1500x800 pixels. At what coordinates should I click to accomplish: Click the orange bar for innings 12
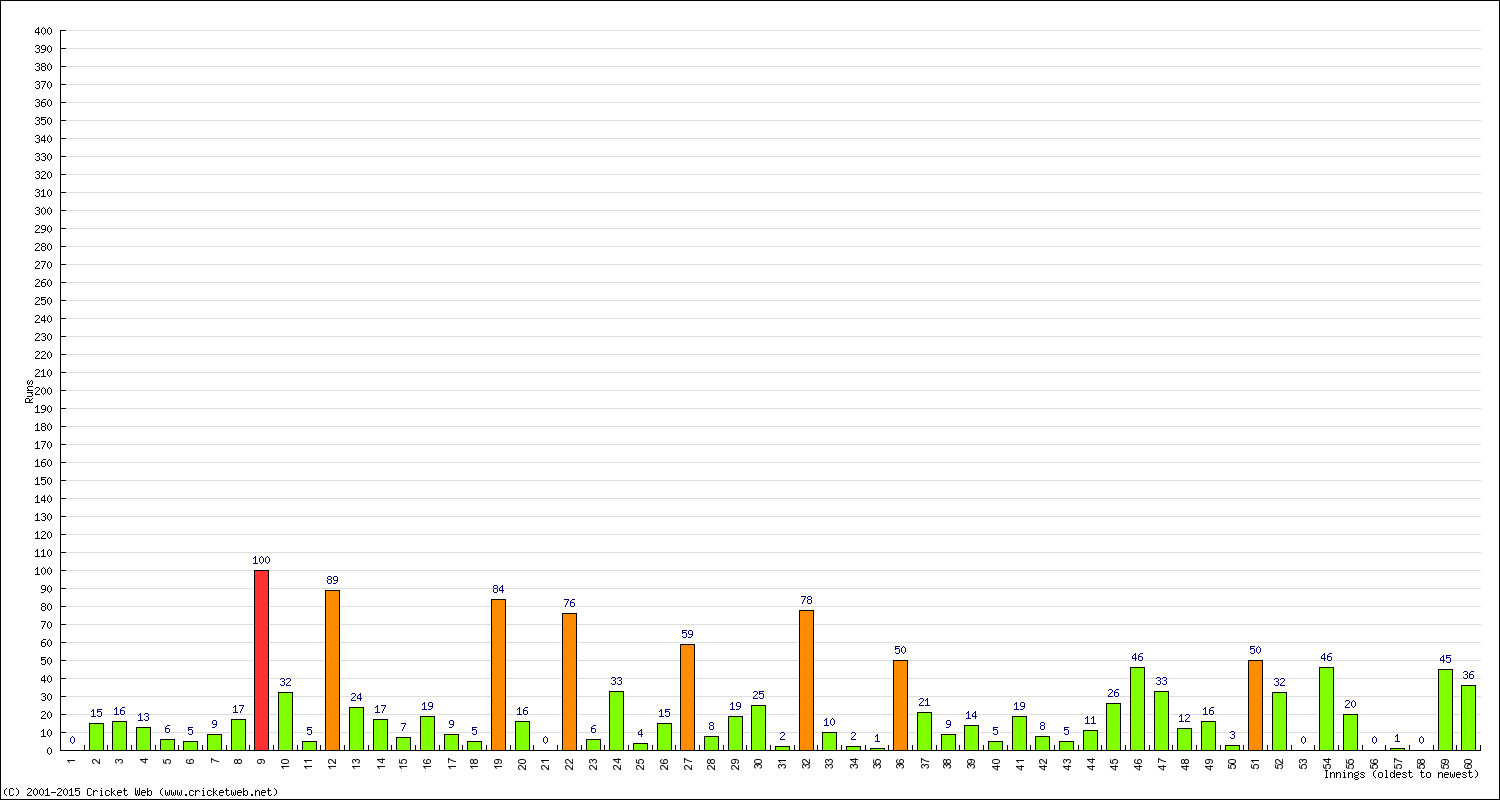coord(332,670)
